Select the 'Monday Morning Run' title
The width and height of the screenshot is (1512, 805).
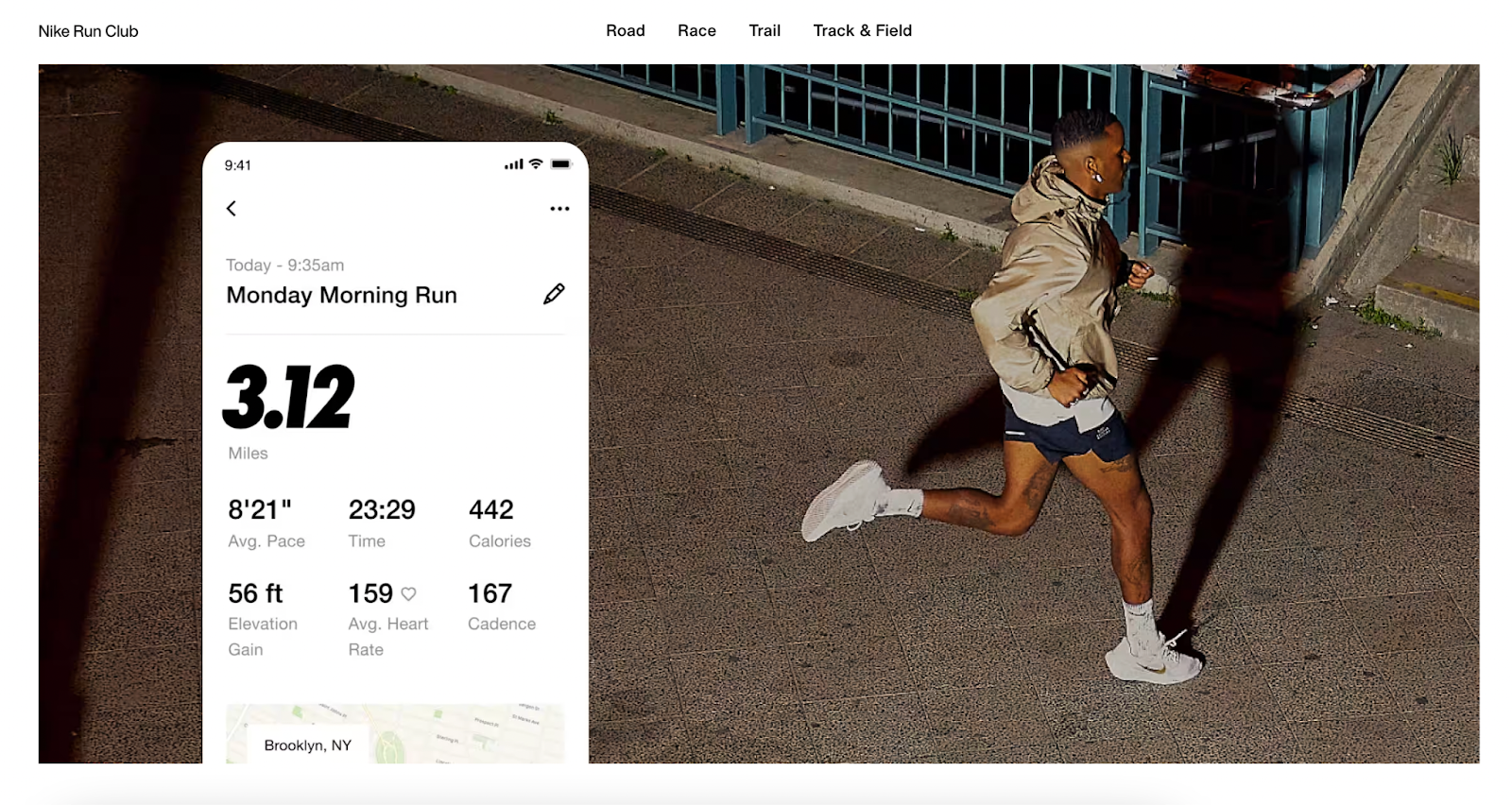pyautogui.click(x=341, y=295)
